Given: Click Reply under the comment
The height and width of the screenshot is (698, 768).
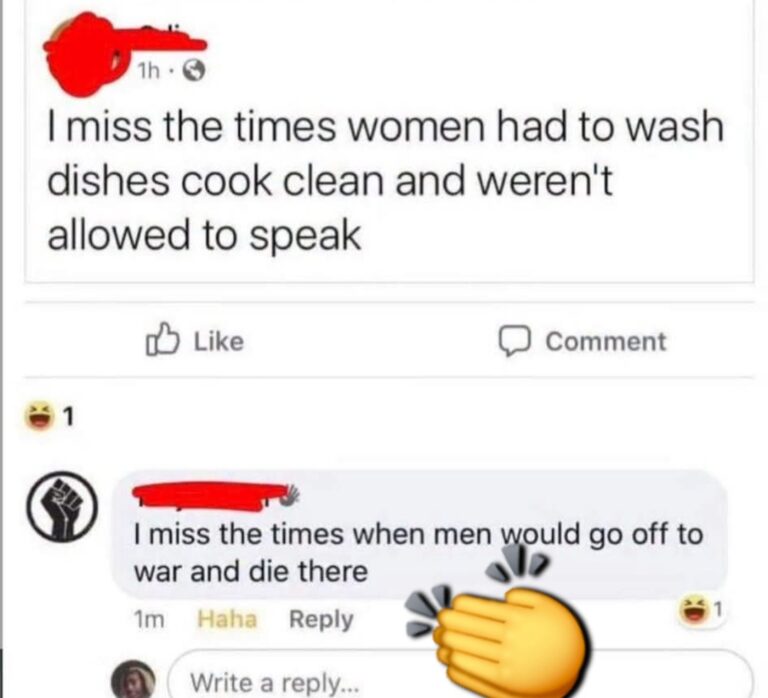Looking at the screenshot, I should click(x=321, y=620).
